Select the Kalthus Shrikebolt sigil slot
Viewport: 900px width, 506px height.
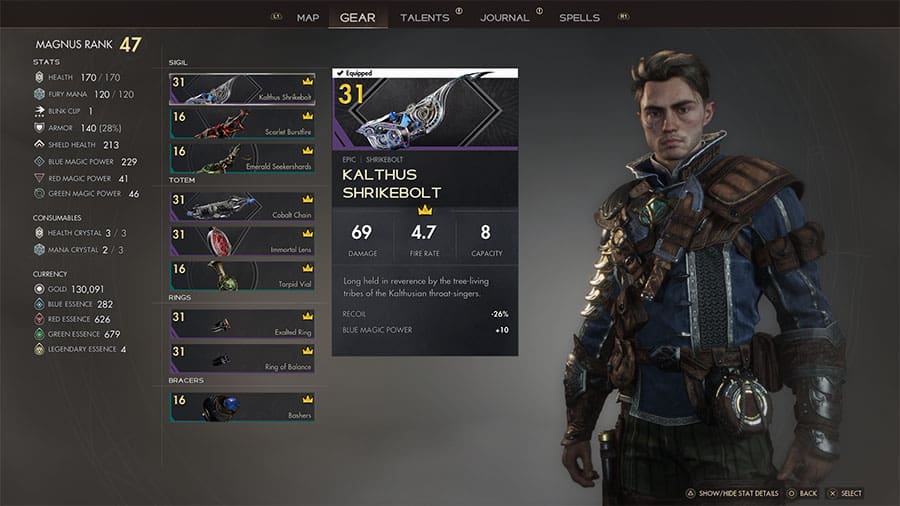pos(242,89)
